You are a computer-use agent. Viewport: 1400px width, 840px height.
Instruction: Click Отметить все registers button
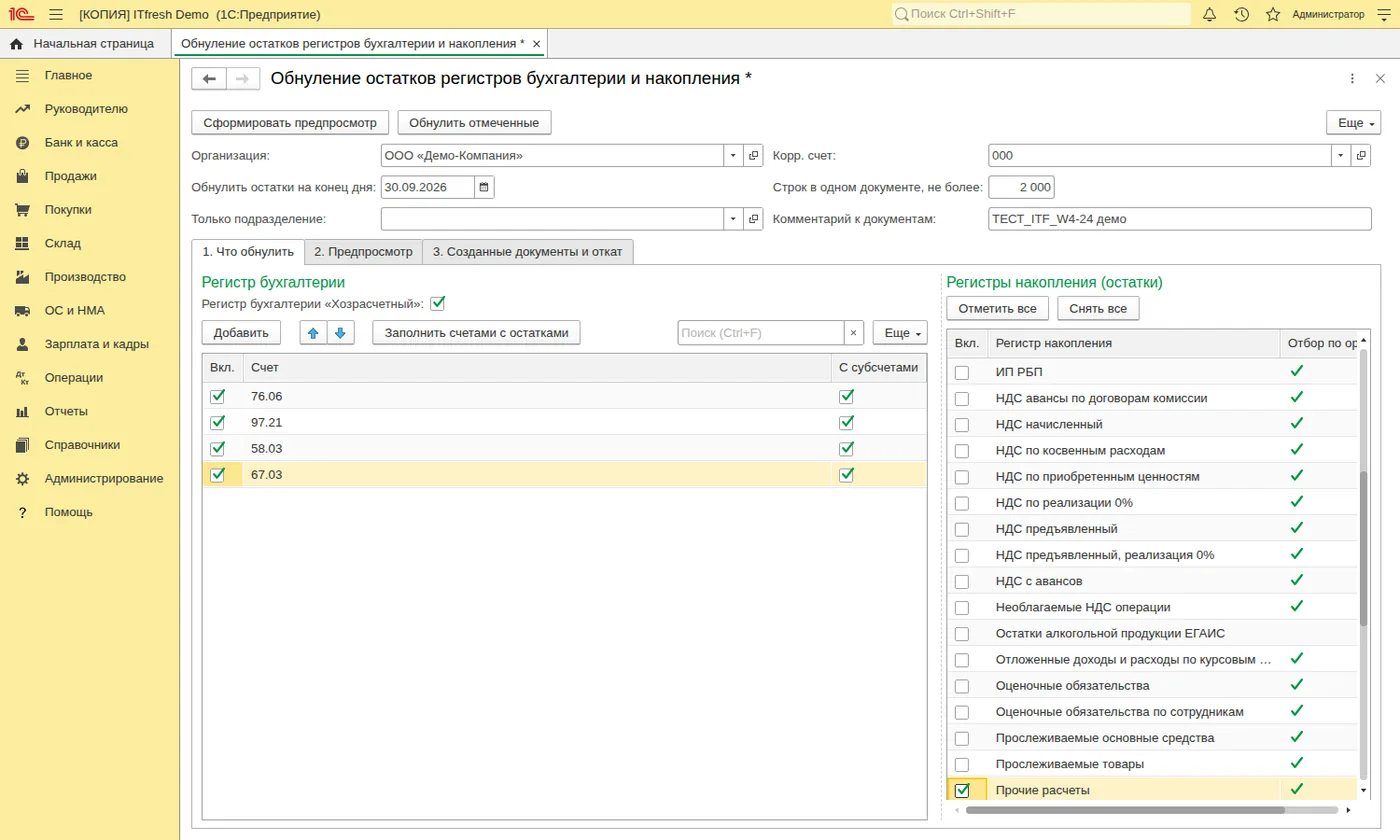[x=998, y=308]
